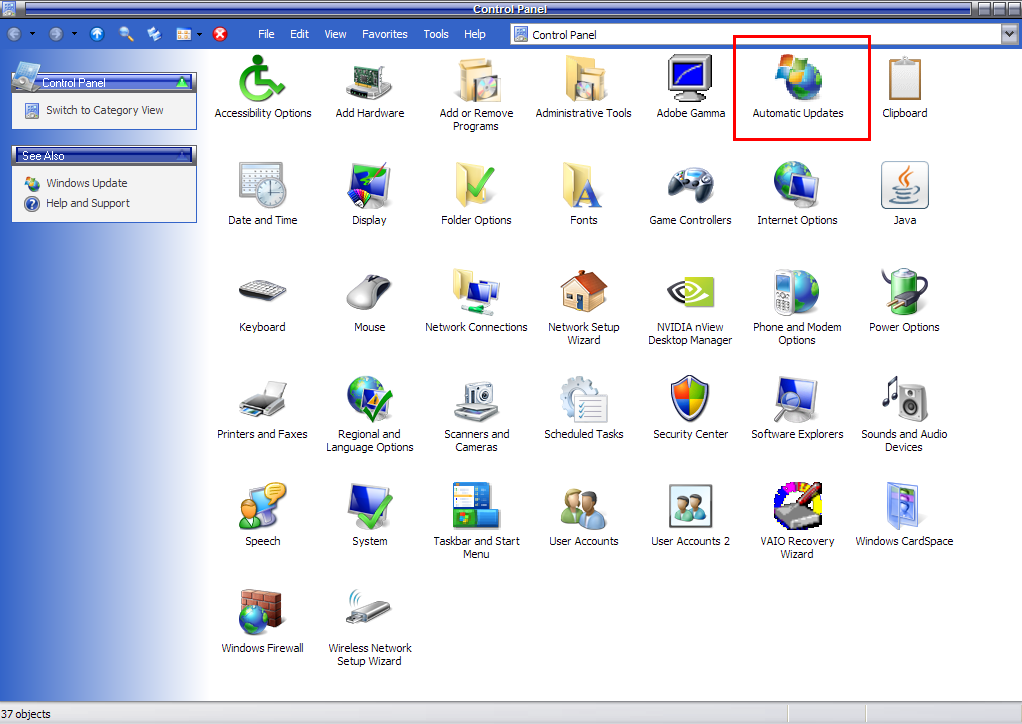Open the Printers and Faxes icon
This screenshot has width=1022, height=724.
(x=262, y=399)
